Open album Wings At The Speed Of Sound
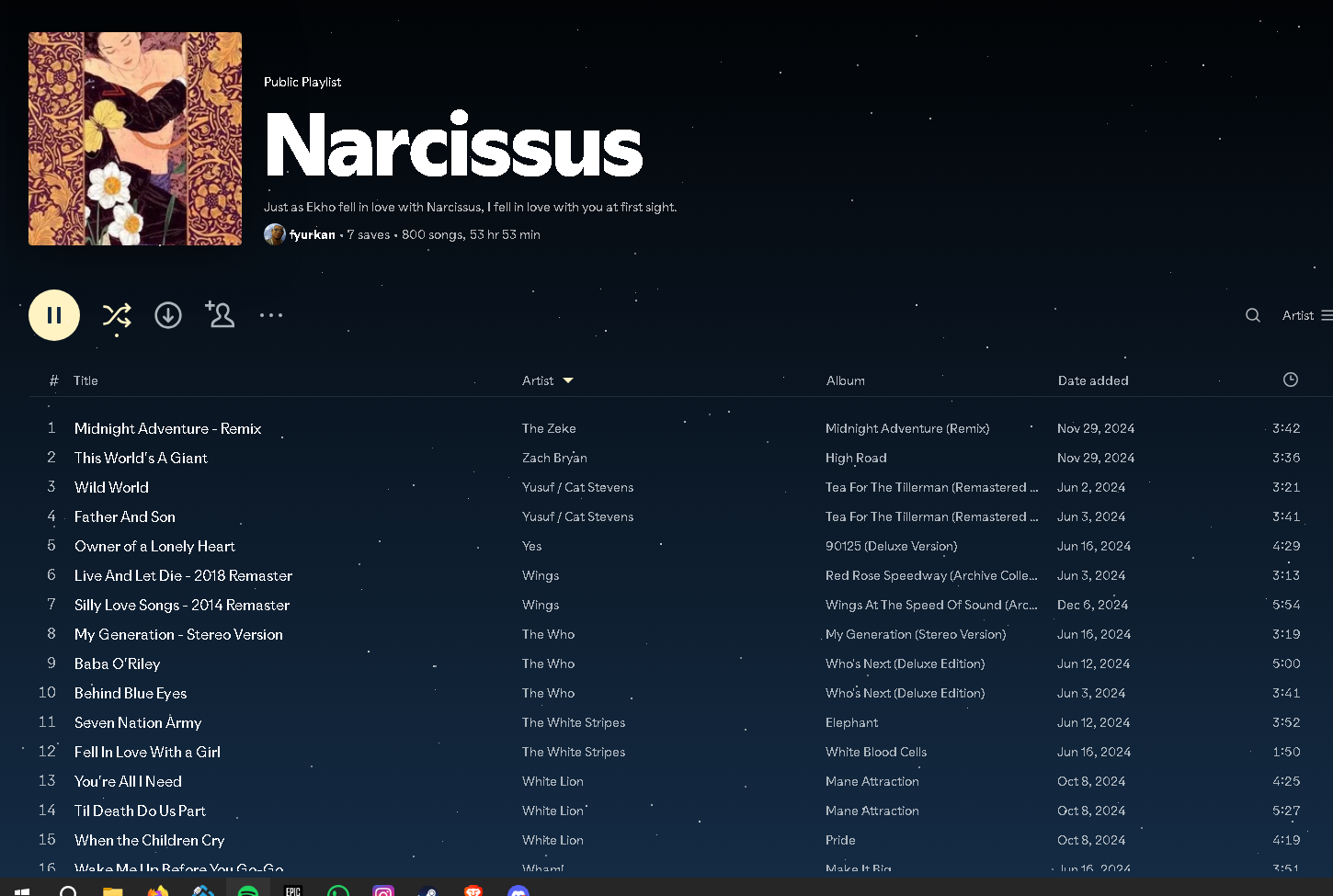This screenshot has width=1333, height=896. [931, 605]
